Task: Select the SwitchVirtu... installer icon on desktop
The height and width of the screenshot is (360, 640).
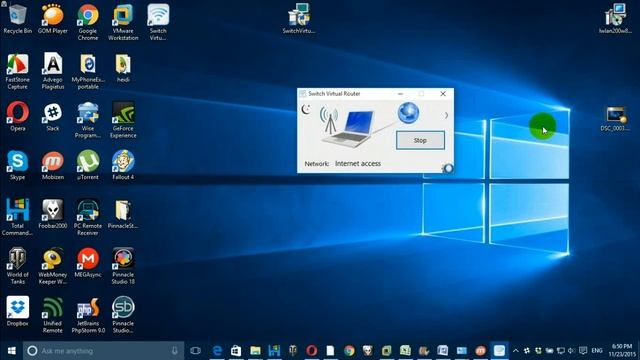Action: [299, 19]
